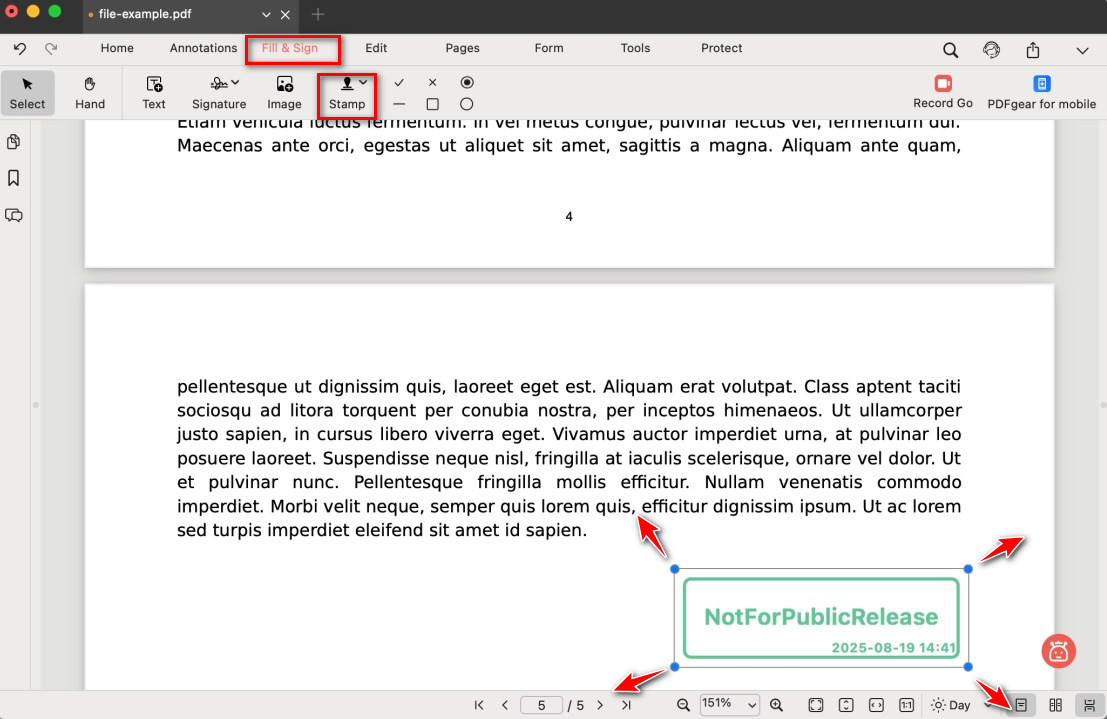
Task: Enable two-page side-by-side view
Action: (x=1055, y=705)
